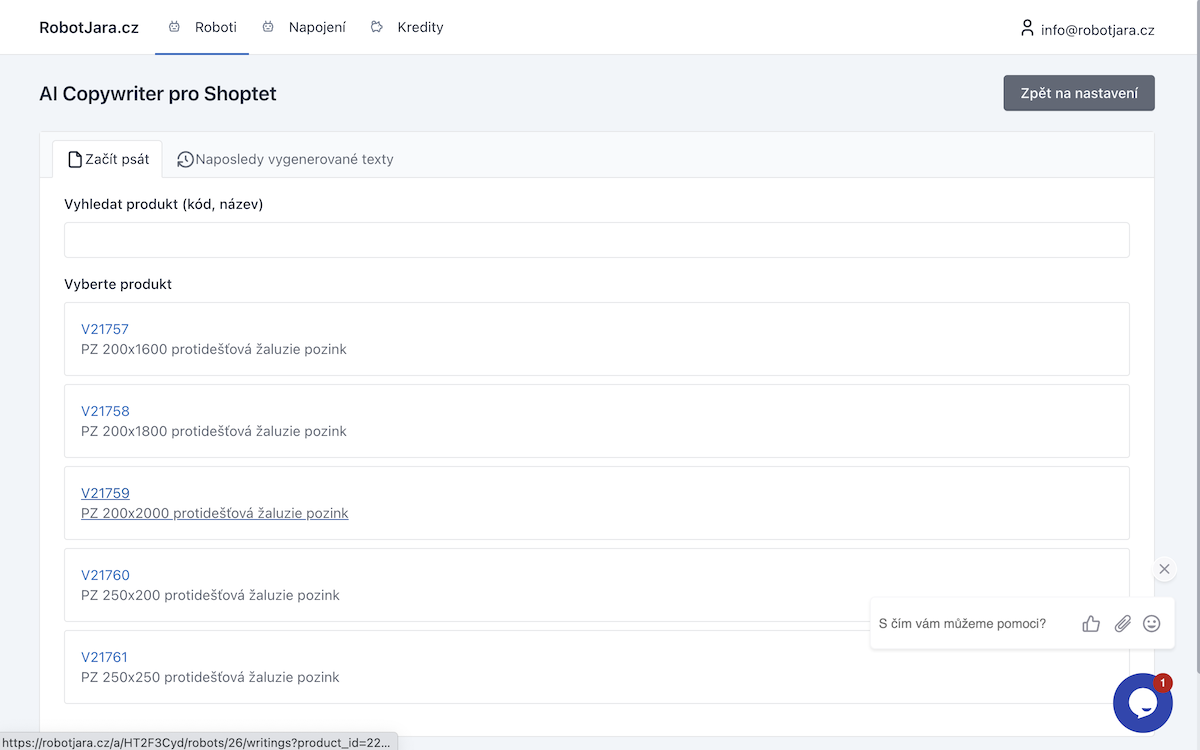Click the user account icon

pyautogui.click(x=1026, y=28)
